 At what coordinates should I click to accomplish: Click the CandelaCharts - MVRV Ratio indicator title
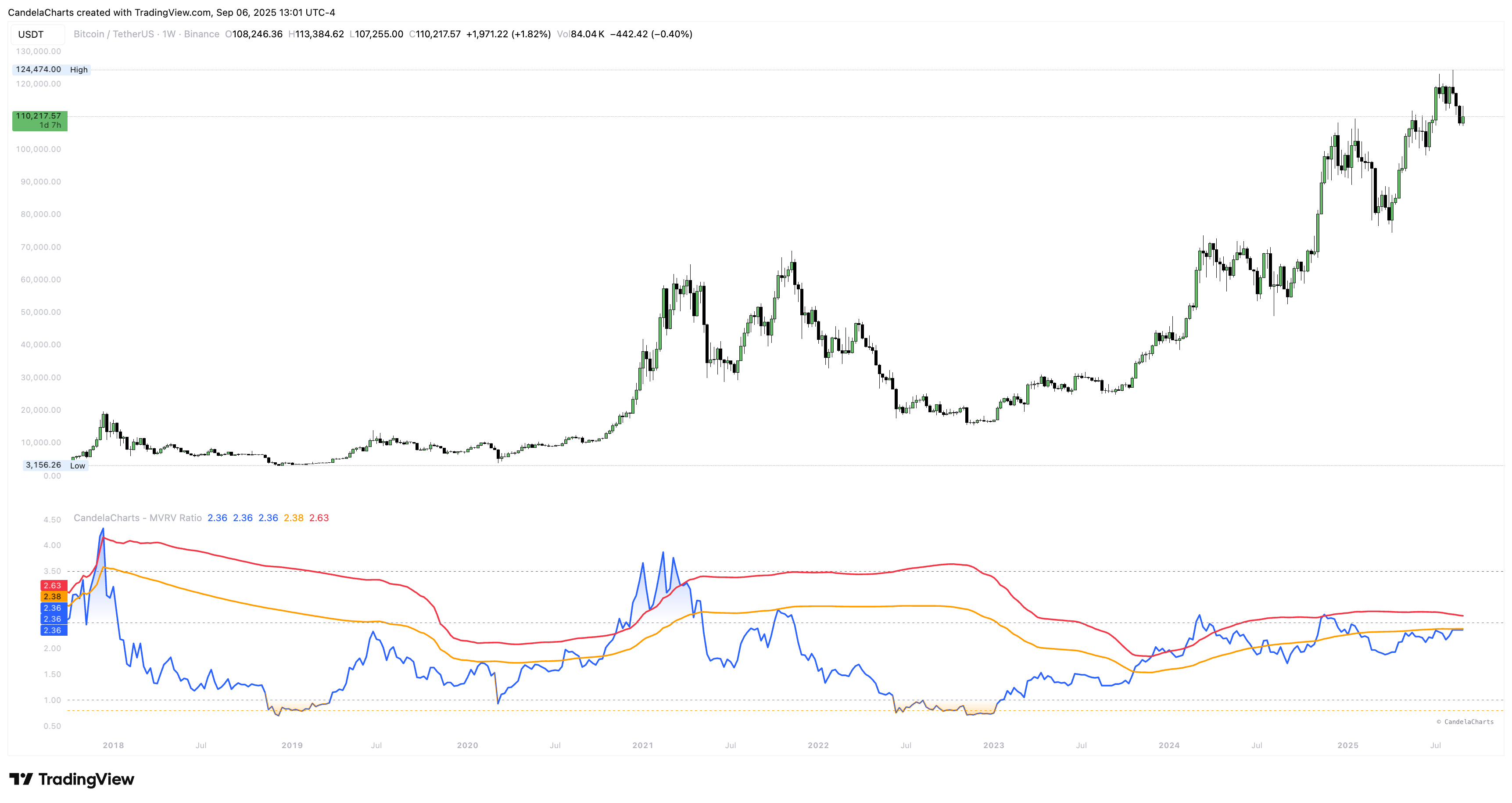[x=137, y=518]
